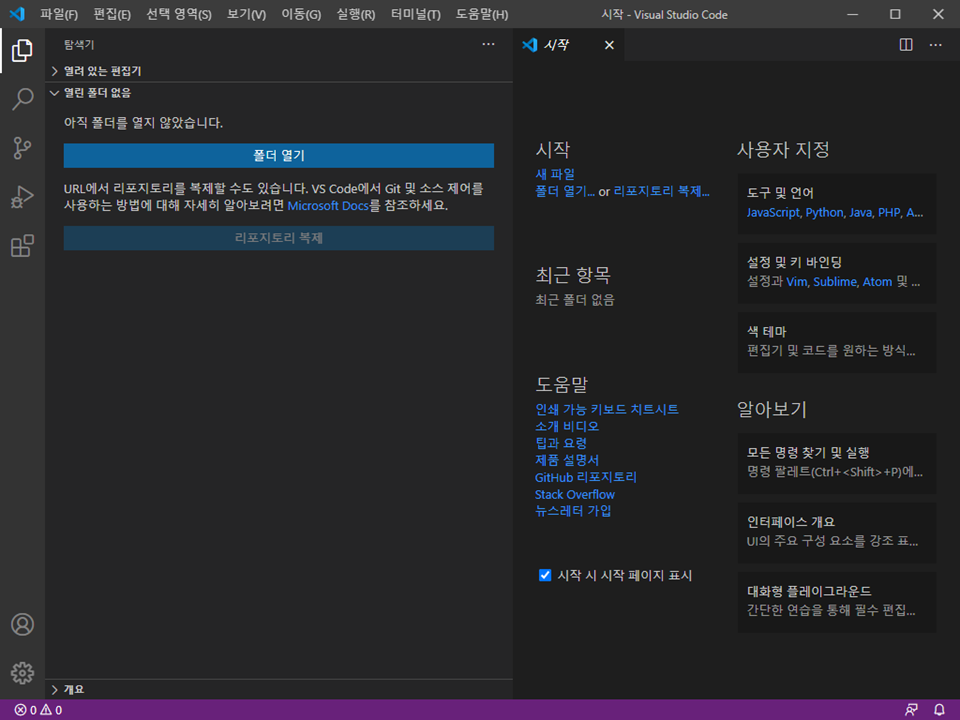The width and height of the screenshot is (960, 720).
Task: Click the Python language link
Action: pyautogui.click(x=824, y=212)
